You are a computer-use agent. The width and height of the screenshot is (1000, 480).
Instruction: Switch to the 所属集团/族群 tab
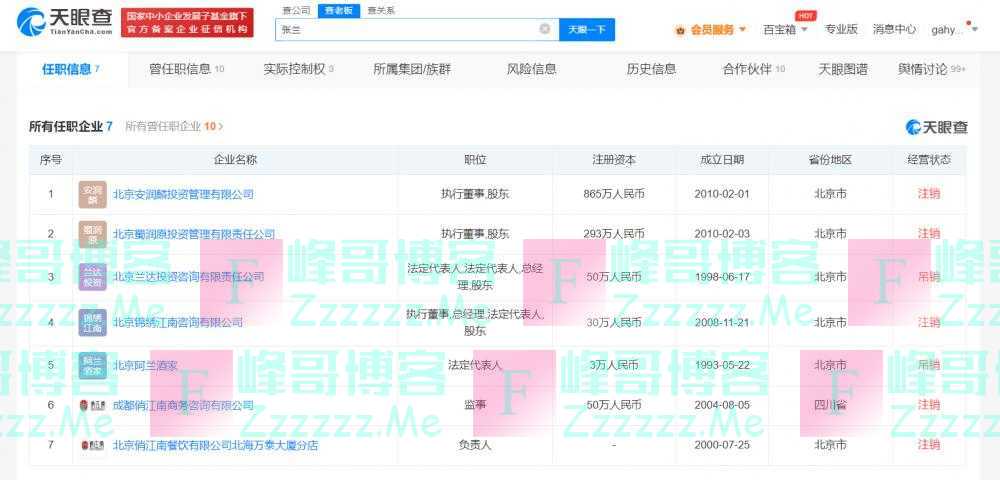[412, 69]
